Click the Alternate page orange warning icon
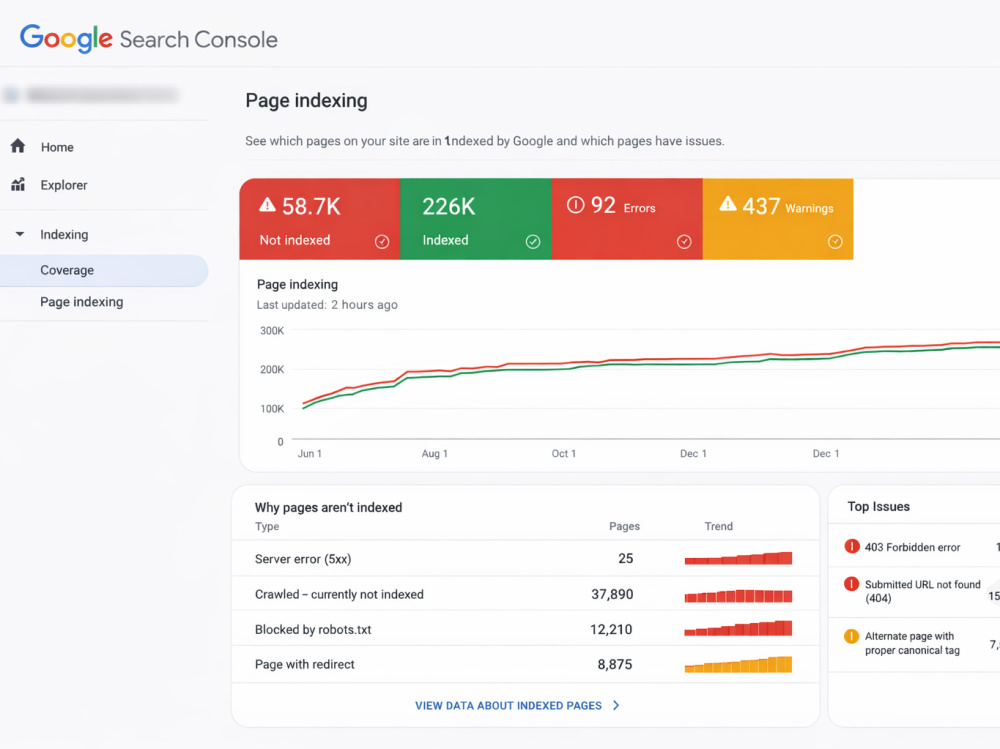Screen dimensions: 1000x749 pos(851,636)
